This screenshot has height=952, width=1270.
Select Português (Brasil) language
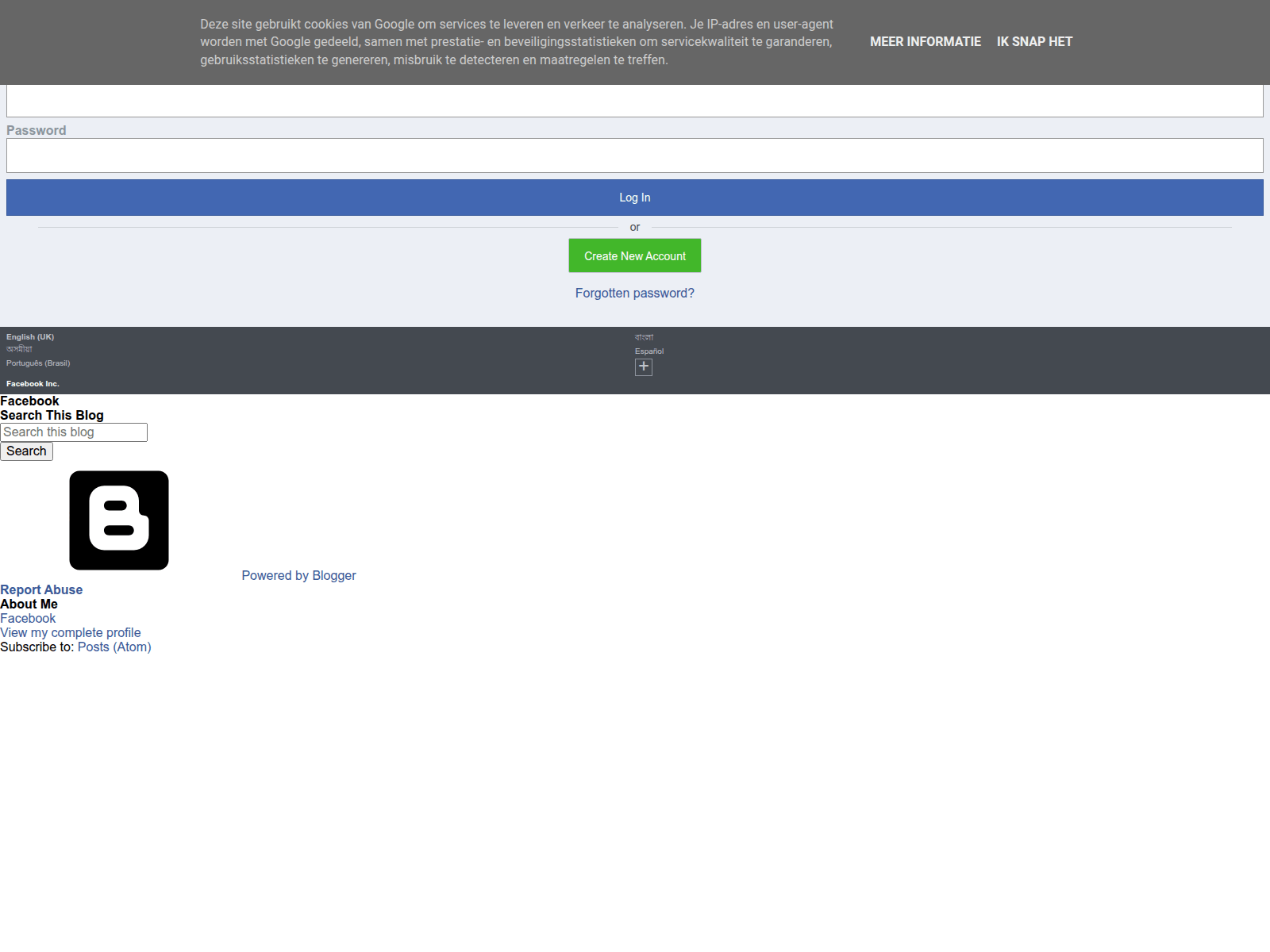38,363
